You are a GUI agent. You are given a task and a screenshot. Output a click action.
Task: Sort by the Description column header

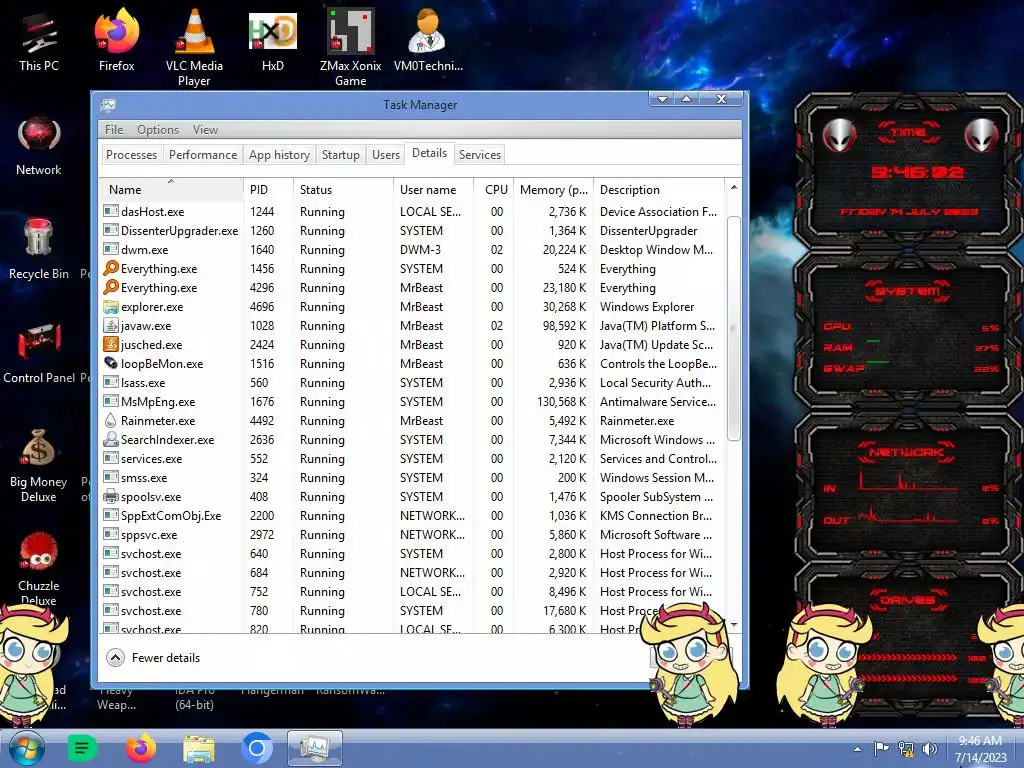click(x=659, y=189)
